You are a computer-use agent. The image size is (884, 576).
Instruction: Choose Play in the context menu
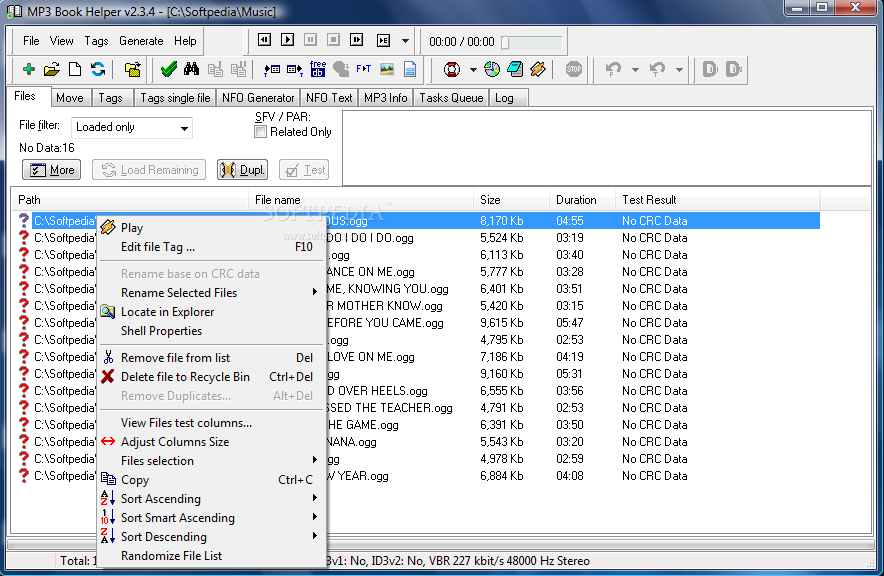point(211,228)
